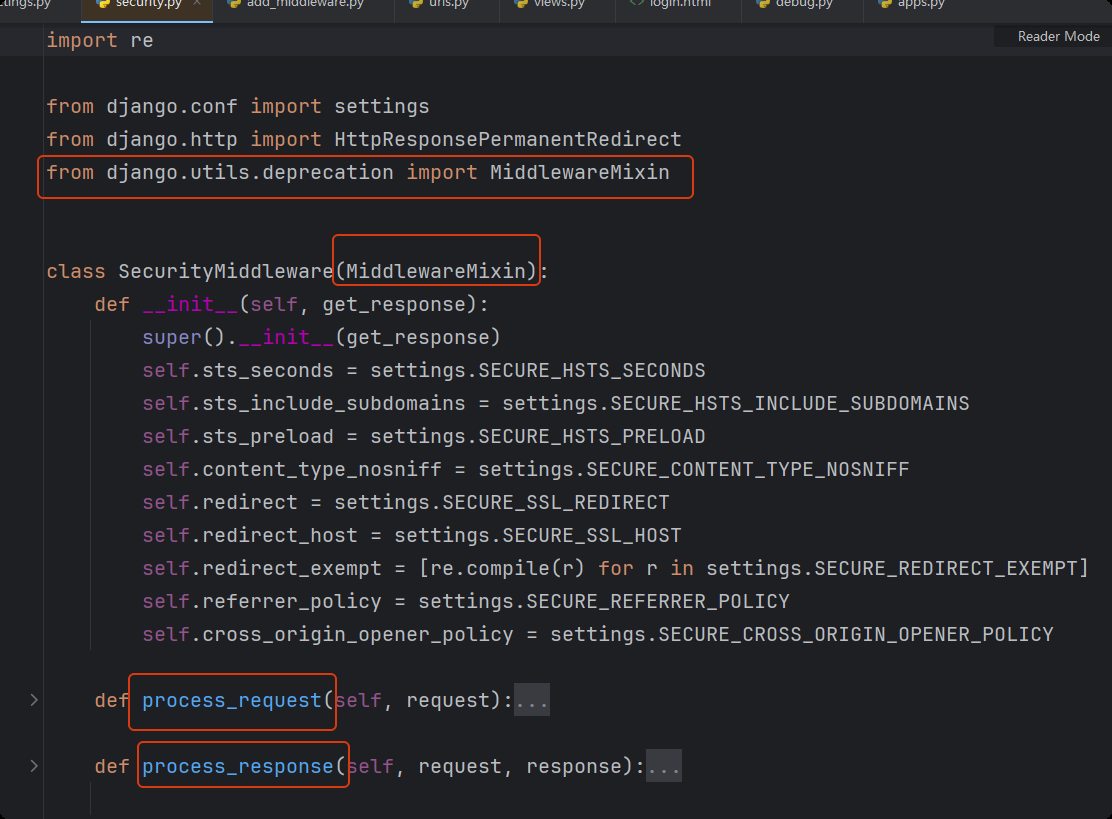The height and width of the screenshot is (819, 1112).
Task: Click SECURE_REDIRECT_EXEMPT setting
Action: (x=945, y=568)
